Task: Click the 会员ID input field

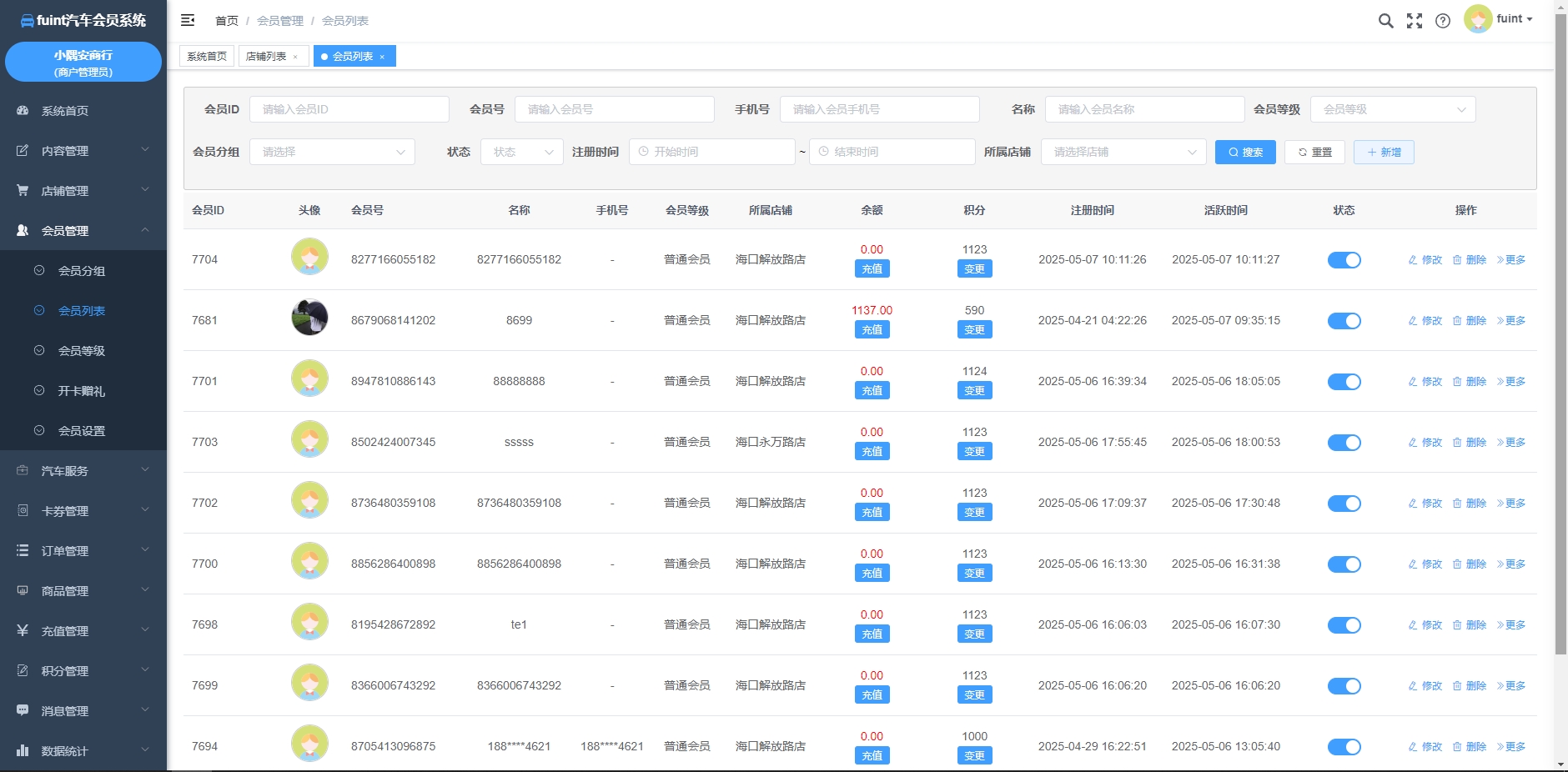Action: (349, 109)
